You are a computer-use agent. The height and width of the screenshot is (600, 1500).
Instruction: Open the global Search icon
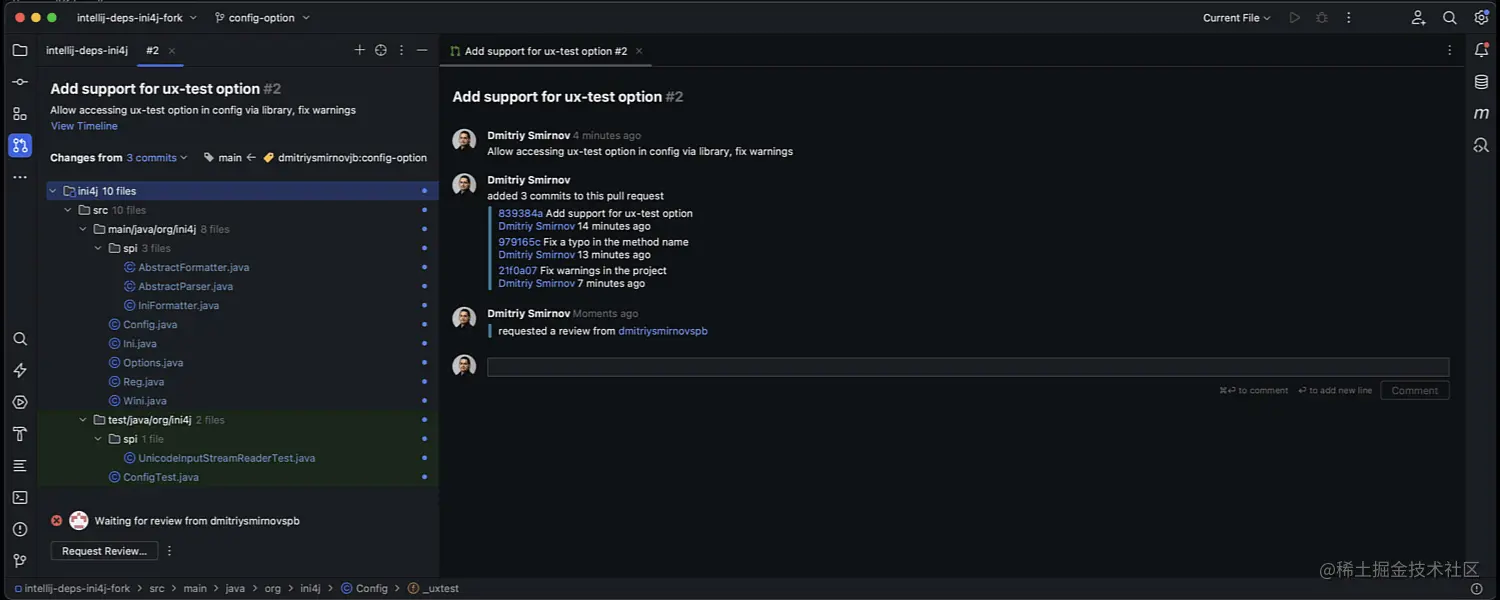pos(1450,17)
